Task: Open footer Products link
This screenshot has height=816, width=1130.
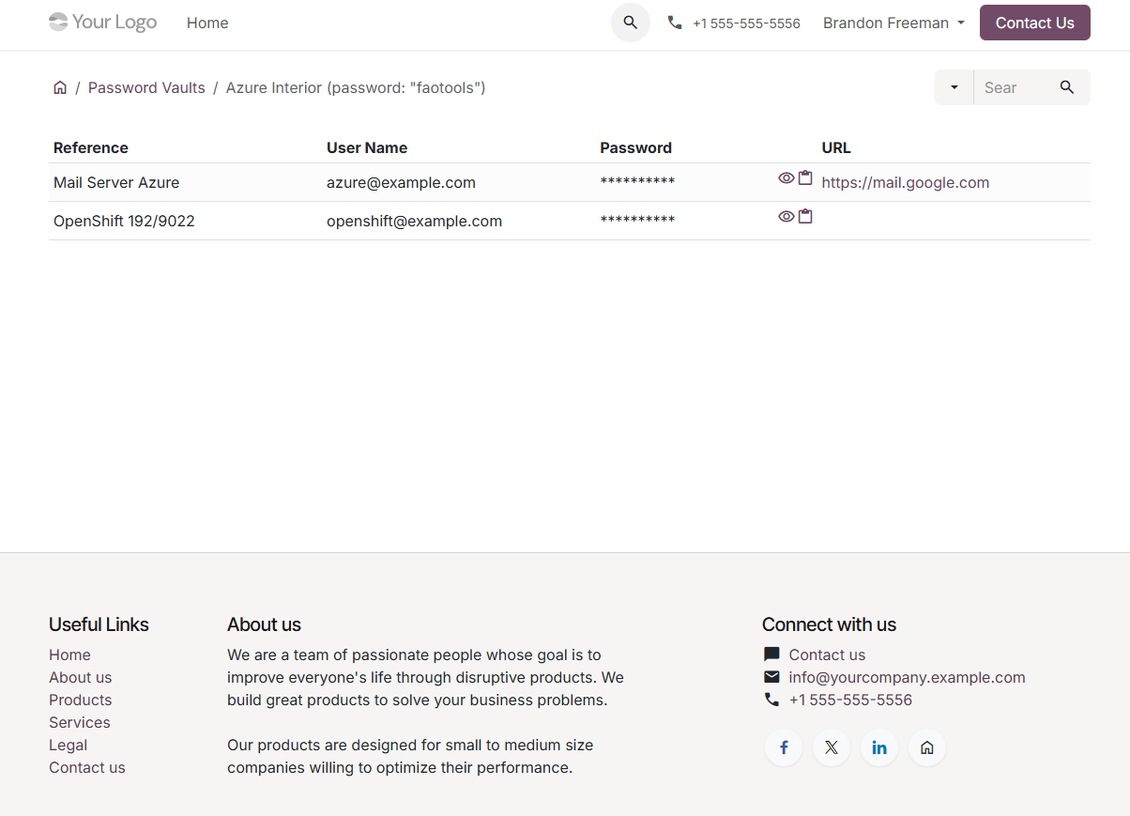Action: 81,699
